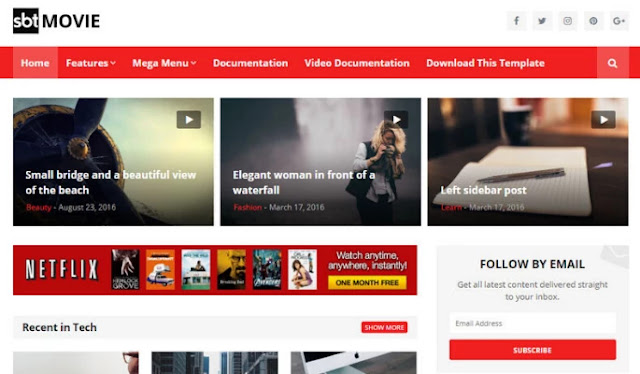Click the search magnifier icon in navbar
Viewport: 640px width, 374px height.
[613, 63]
